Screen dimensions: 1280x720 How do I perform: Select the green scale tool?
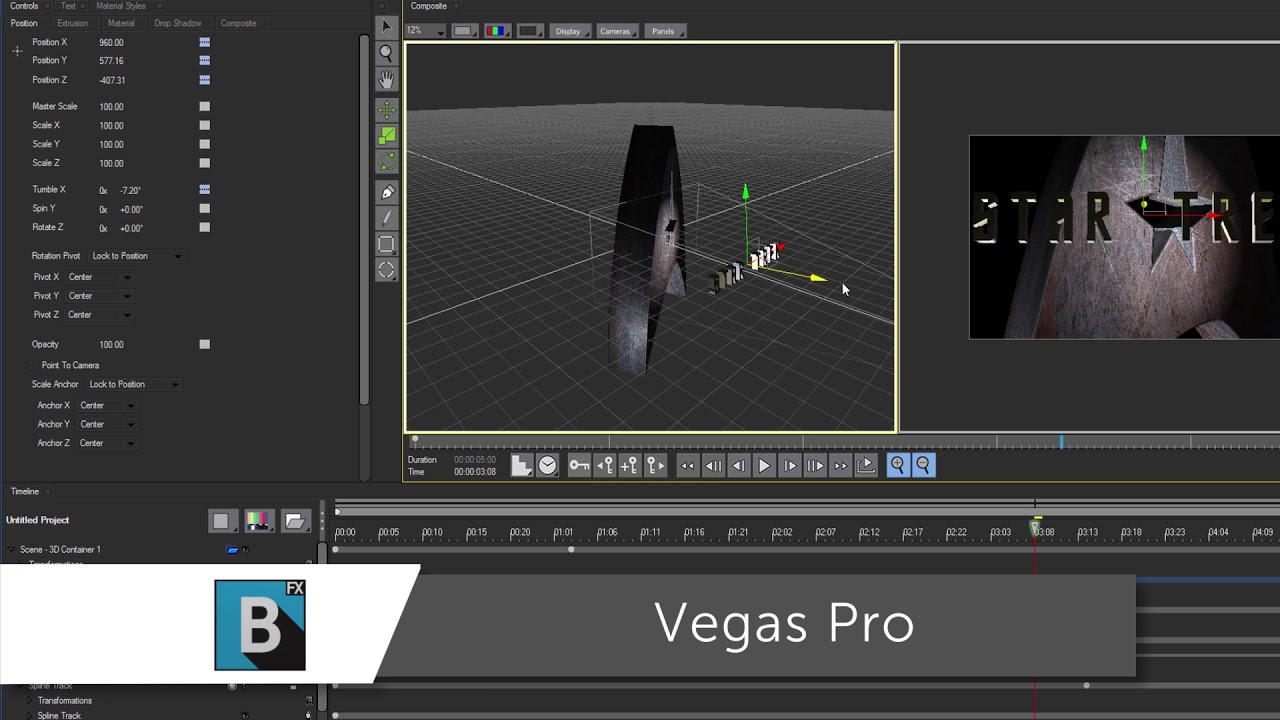click(387, 135)
